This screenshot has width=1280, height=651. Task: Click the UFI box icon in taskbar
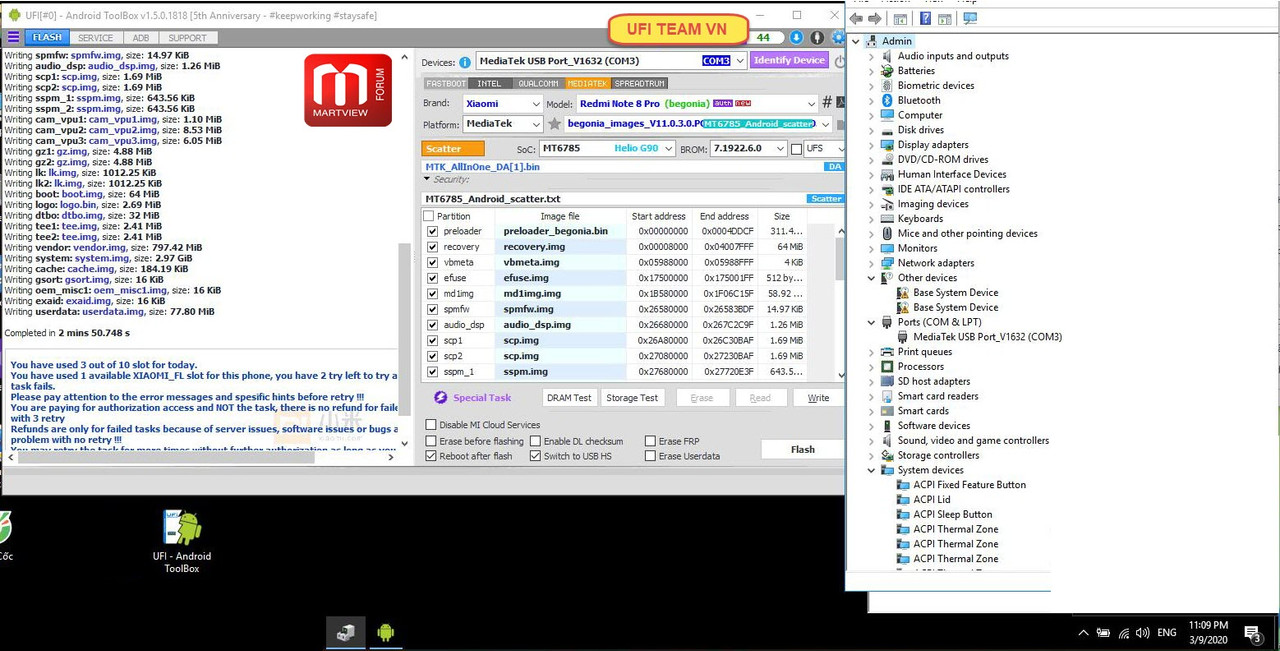point(346,632)
